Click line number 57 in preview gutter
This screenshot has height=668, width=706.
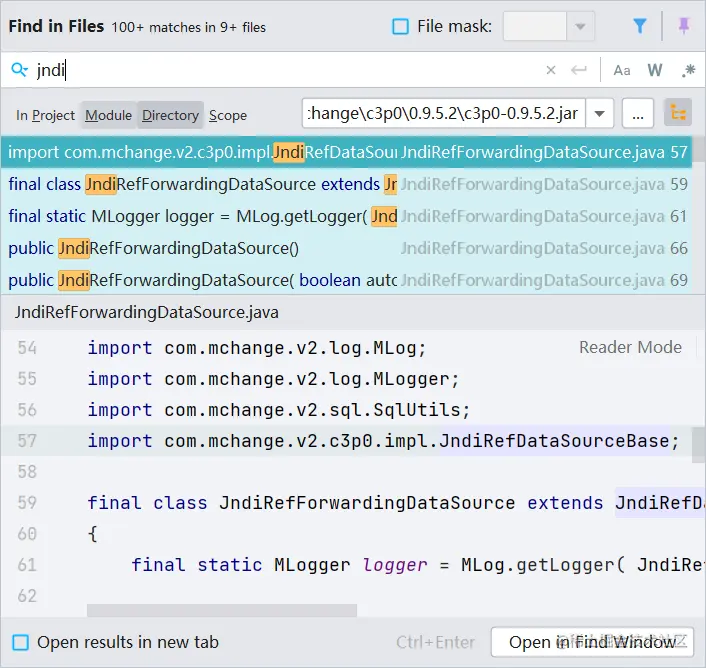pos(27,441)
